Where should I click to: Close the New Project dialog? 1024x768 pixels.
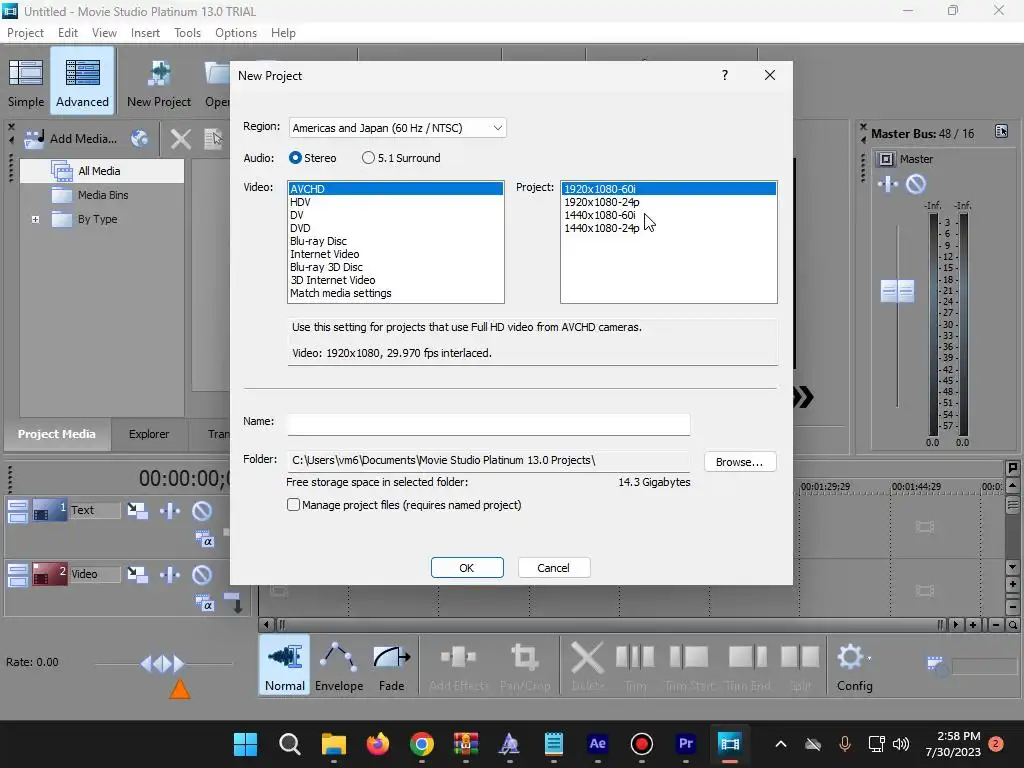770,75
